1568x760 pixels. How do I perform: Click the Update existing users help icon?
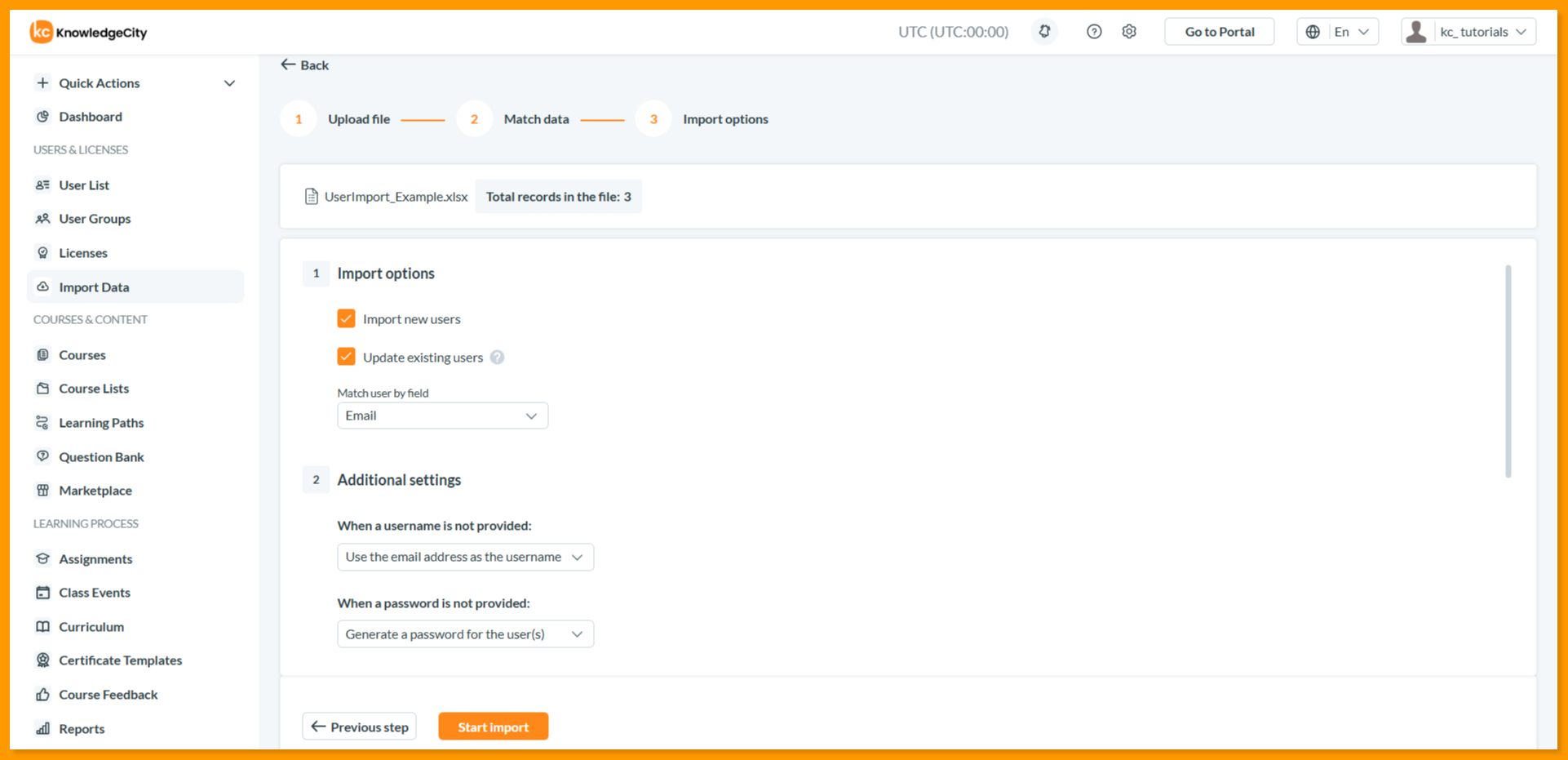point(497,358)
